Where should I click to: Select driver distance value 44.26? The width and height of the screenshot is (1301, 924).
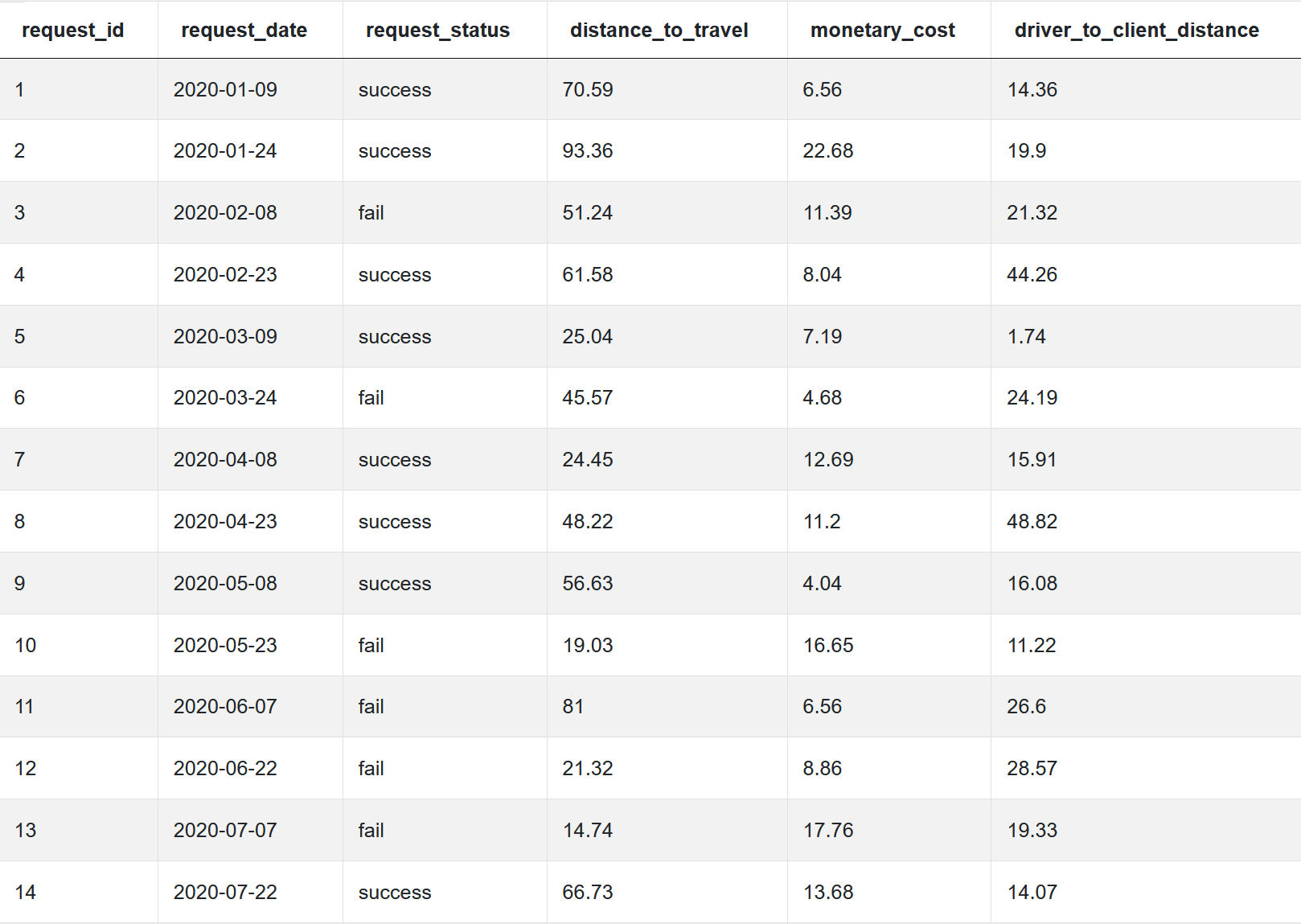pos(1032,274)
